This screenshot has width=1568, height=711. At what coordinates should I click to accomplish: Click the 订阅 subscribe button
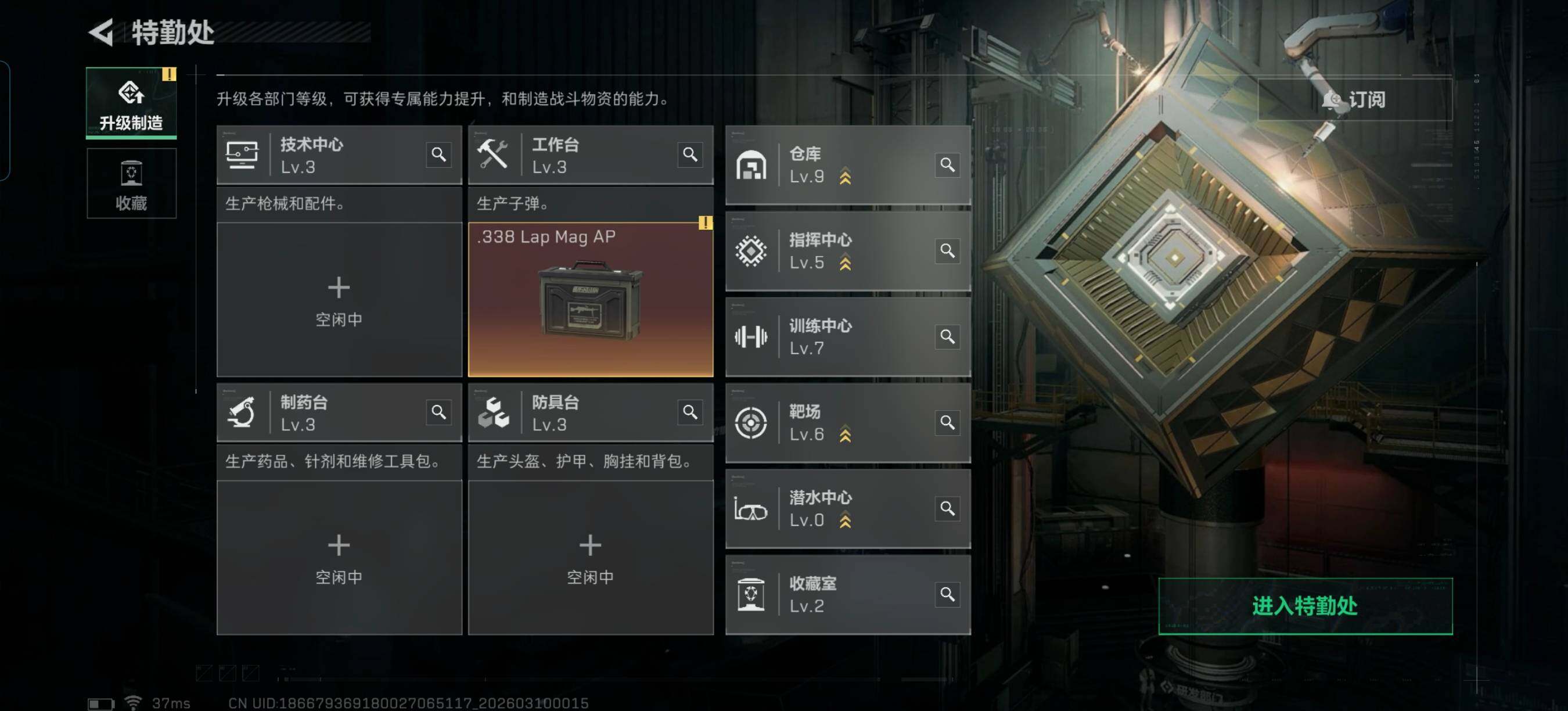pos(1355,99)
